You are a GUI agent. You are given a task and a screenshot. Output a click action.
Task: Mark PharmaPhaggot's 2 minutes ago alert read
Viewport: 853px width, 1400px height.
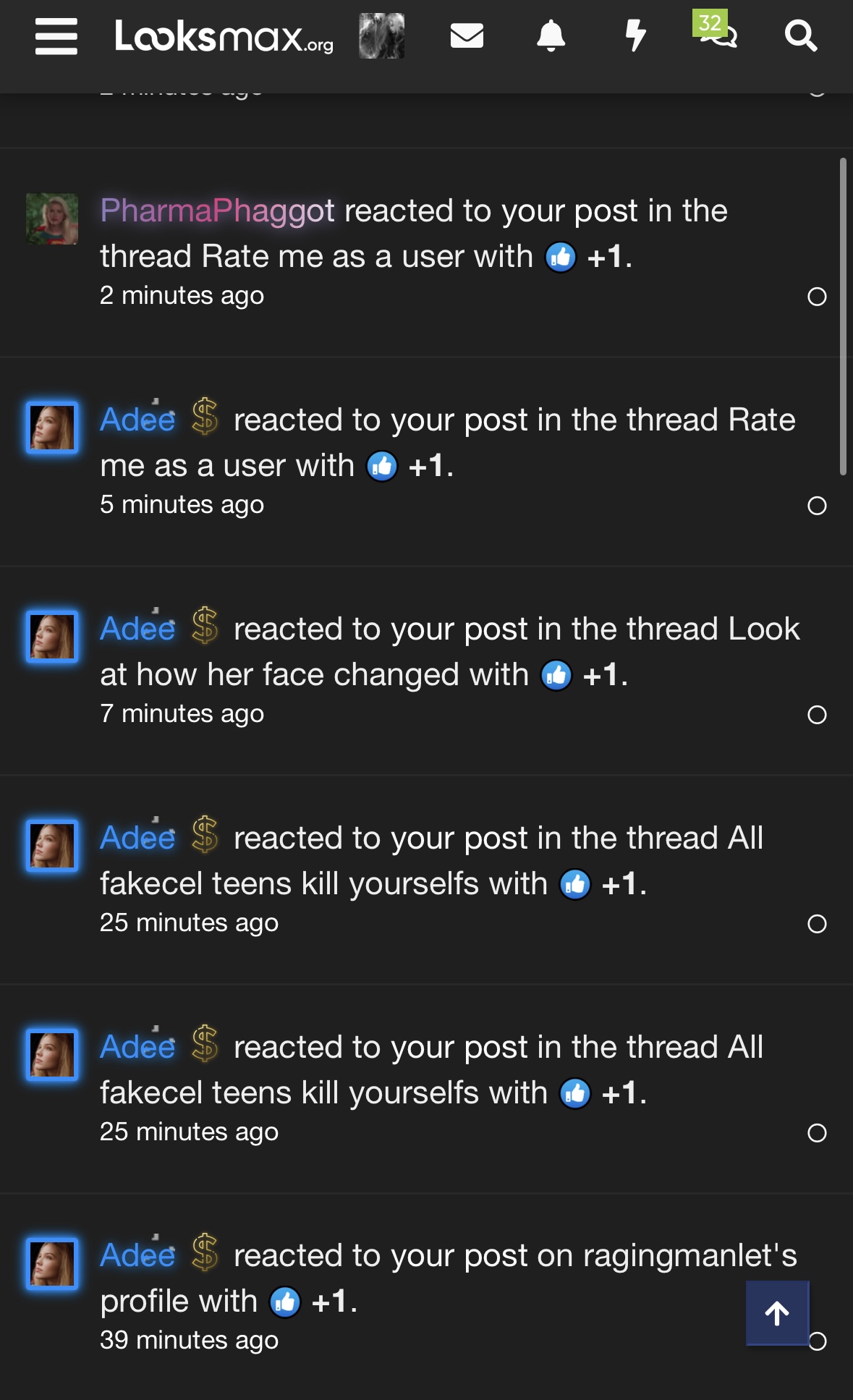pyautogui.click(x=817, y=297)
